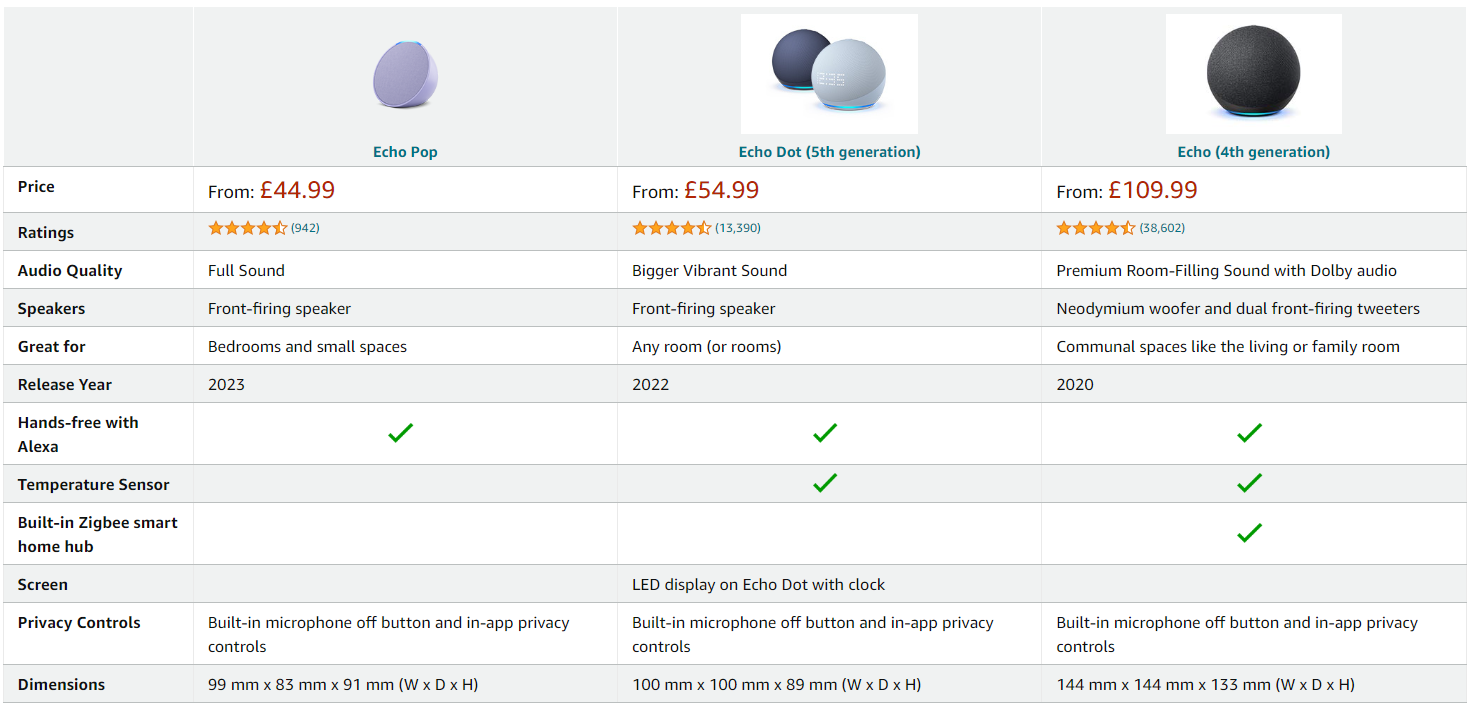Click the Echo 4th generation product image
Image resolution: width=1474 pixels, height=711 pixels.
pos(1253,74)
